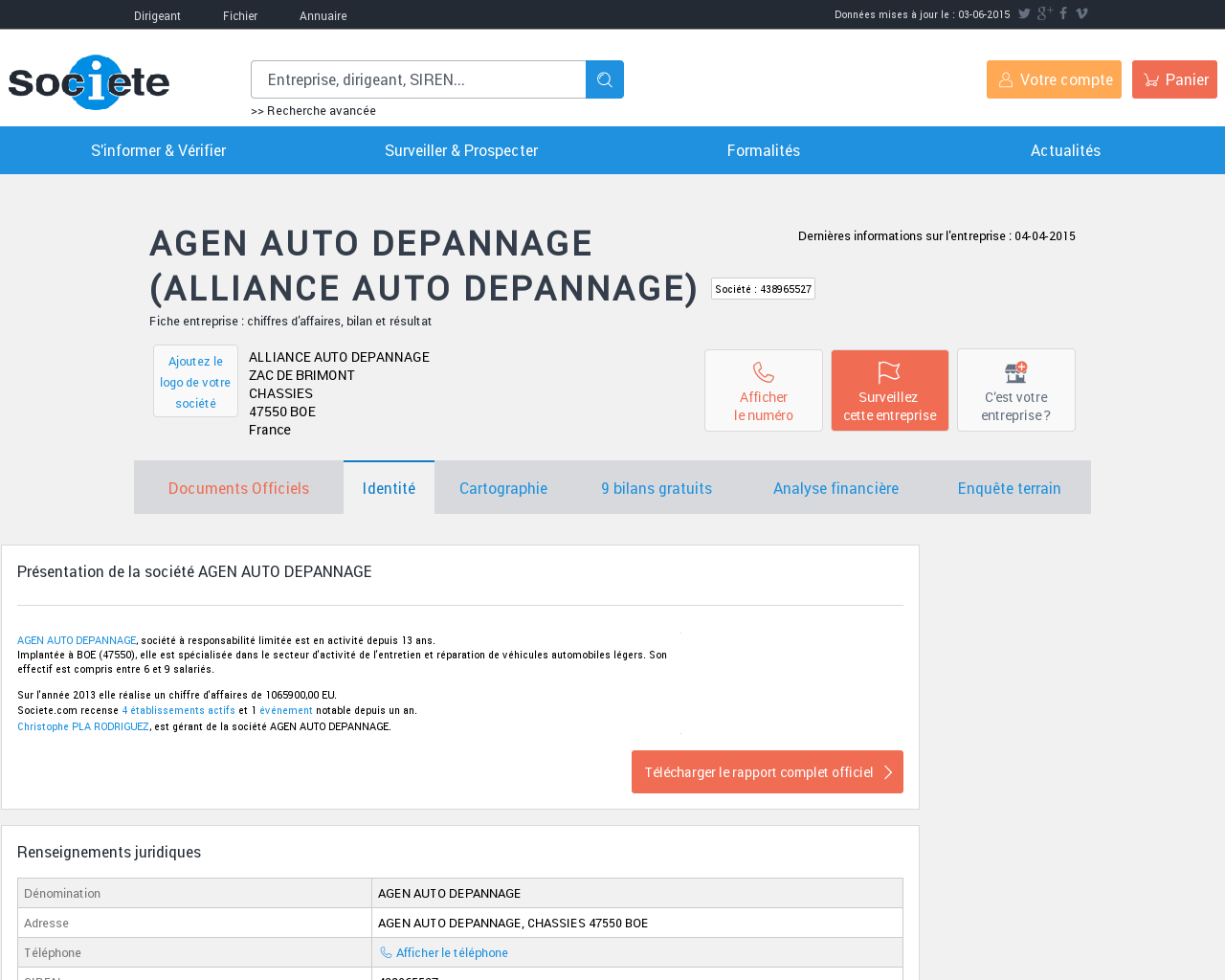Open the Twitter social icon
This screenshot has height=980, width=1225.
[1024, 13]
